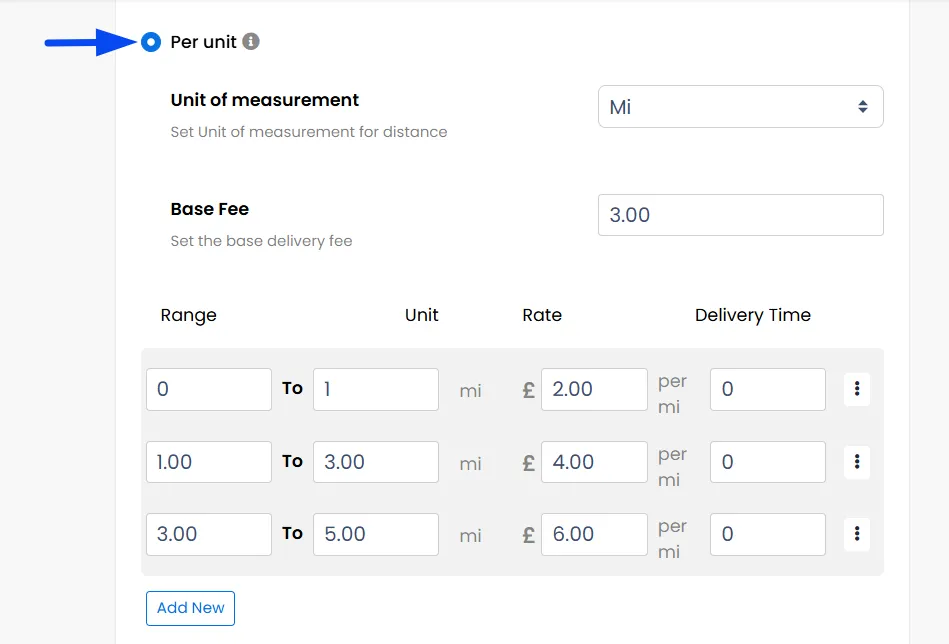Click the range start field containing 0
The image size is (949, 644).
coord(208,389)
